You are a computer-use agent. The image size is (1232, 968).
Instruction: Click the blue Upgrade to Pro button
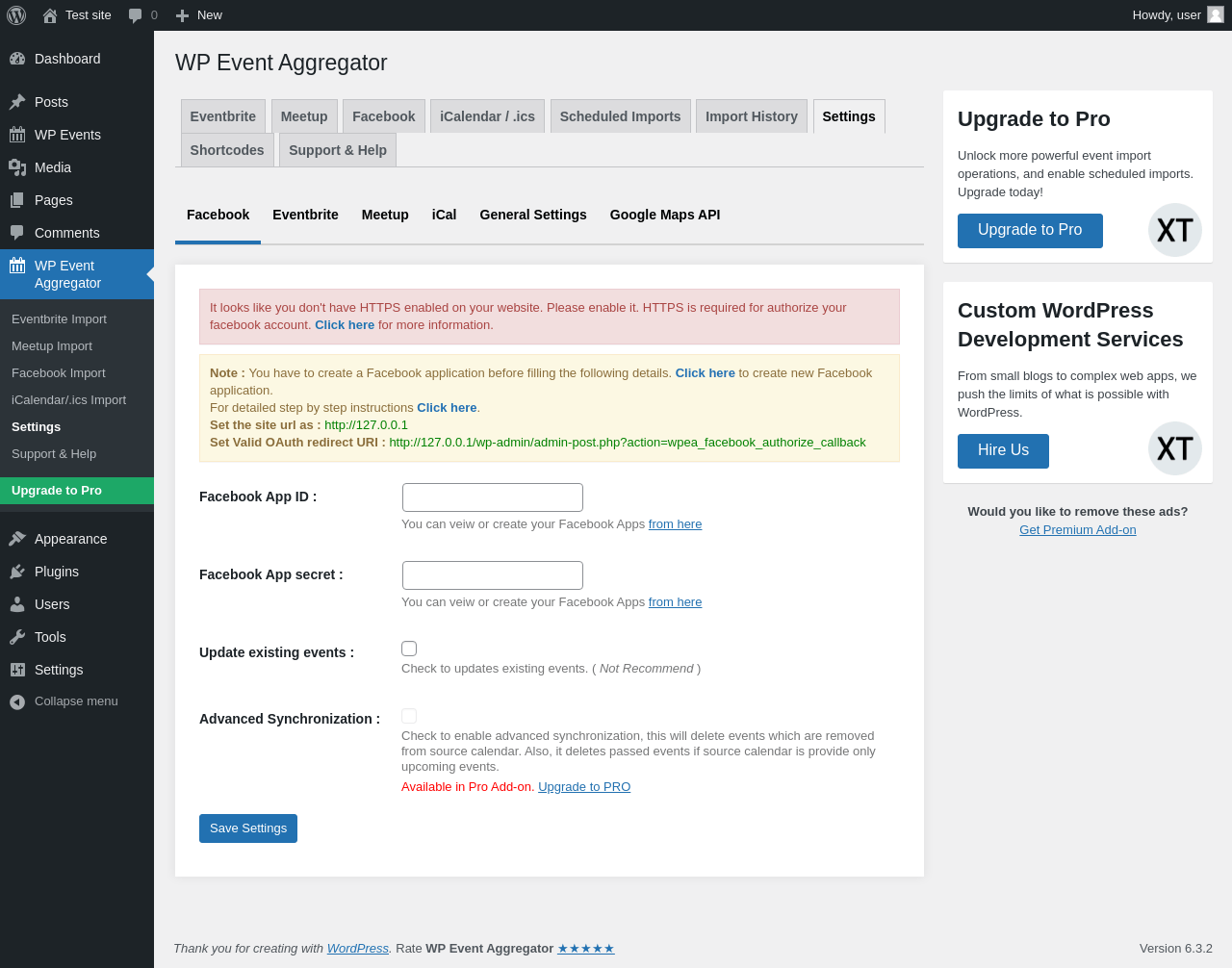click(x=1030, y=231)
